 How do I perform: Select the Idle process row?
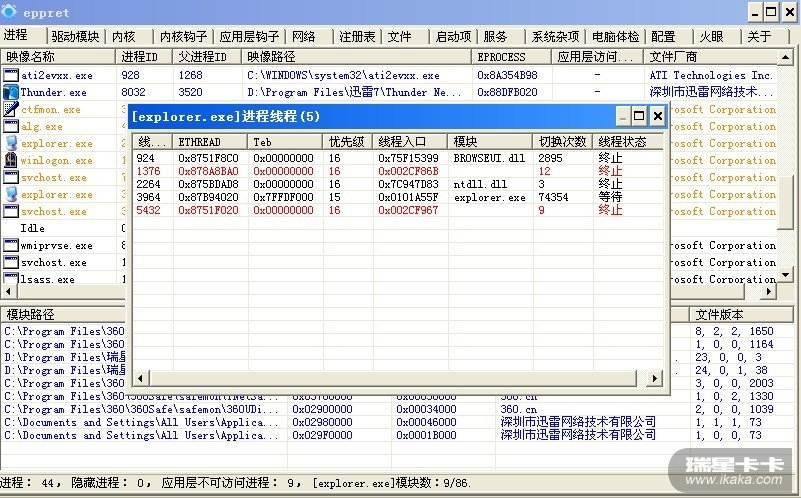click(33, 228)
